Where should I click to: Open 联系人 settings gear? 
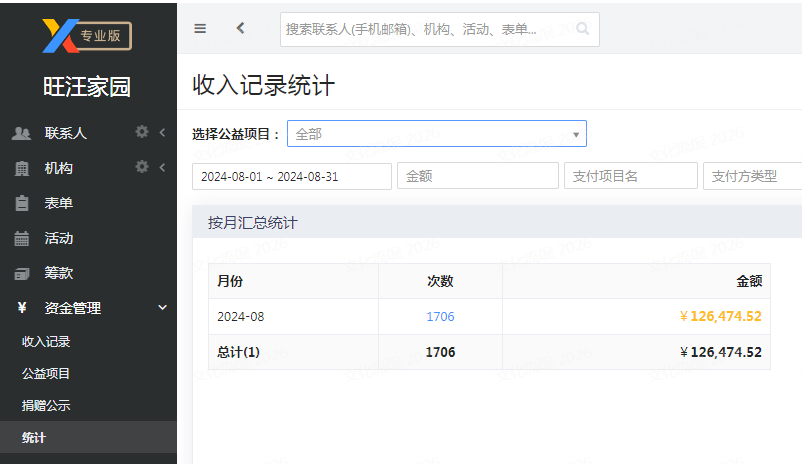click(x=142, y=132)
